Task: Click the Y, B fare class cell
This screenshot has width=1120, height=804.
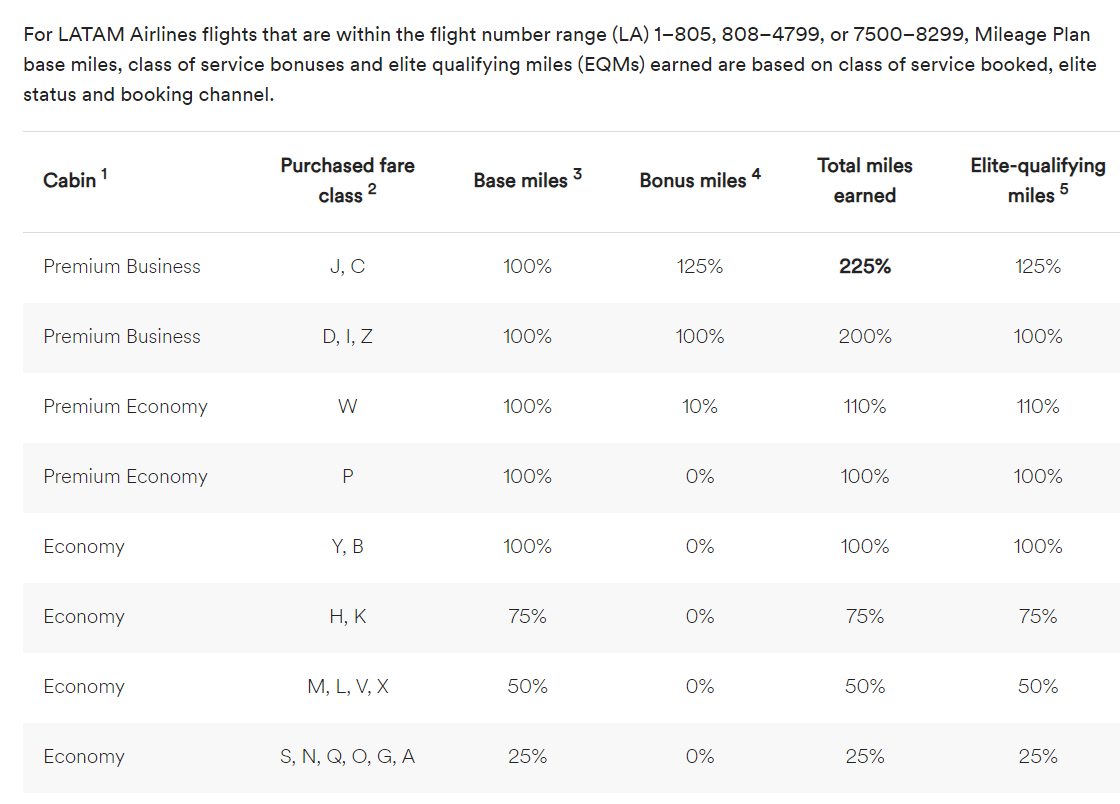Action: coord(347,547)
